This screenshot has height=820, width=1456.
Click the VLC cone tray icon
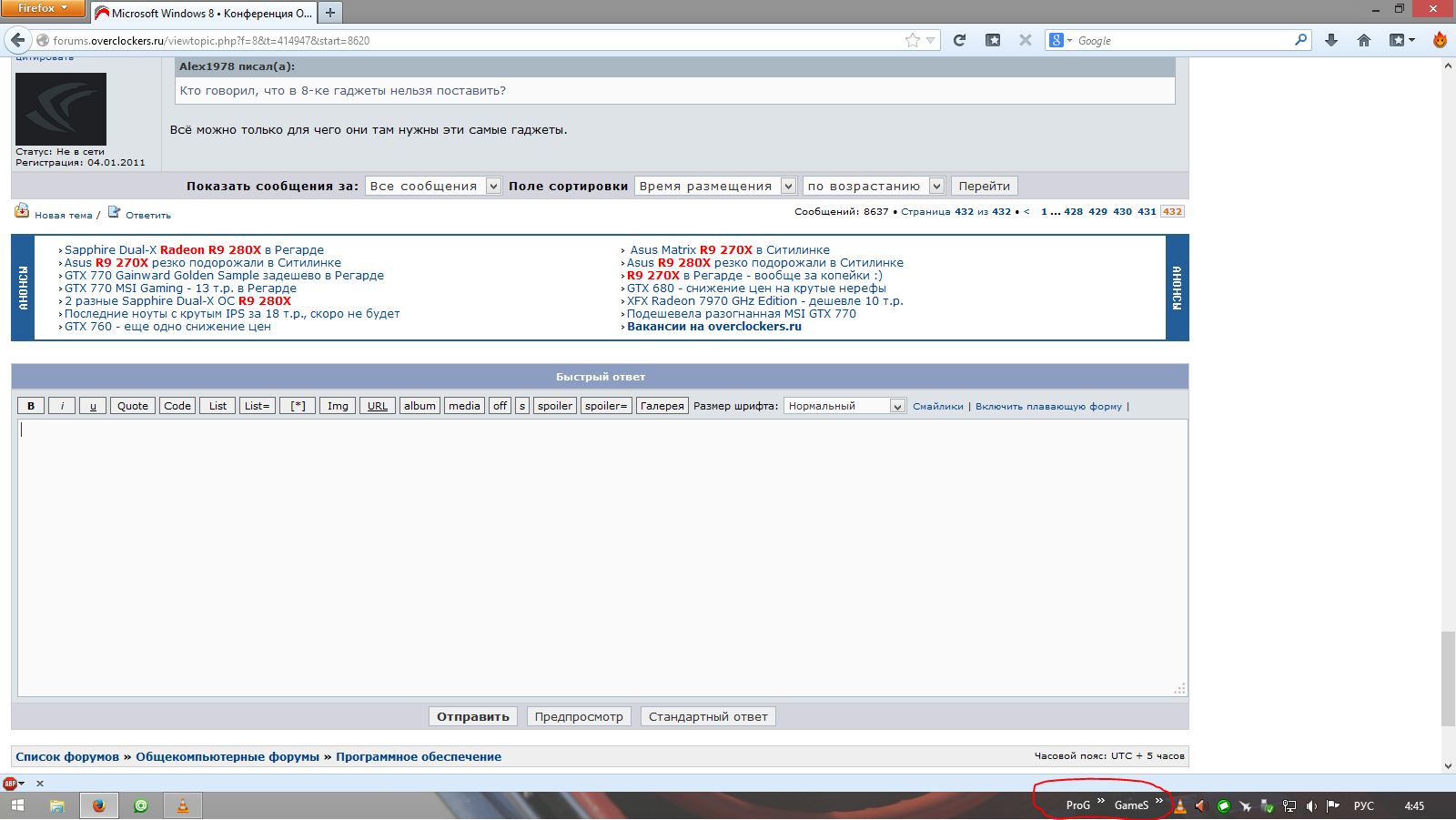(x=1180, y=805)
